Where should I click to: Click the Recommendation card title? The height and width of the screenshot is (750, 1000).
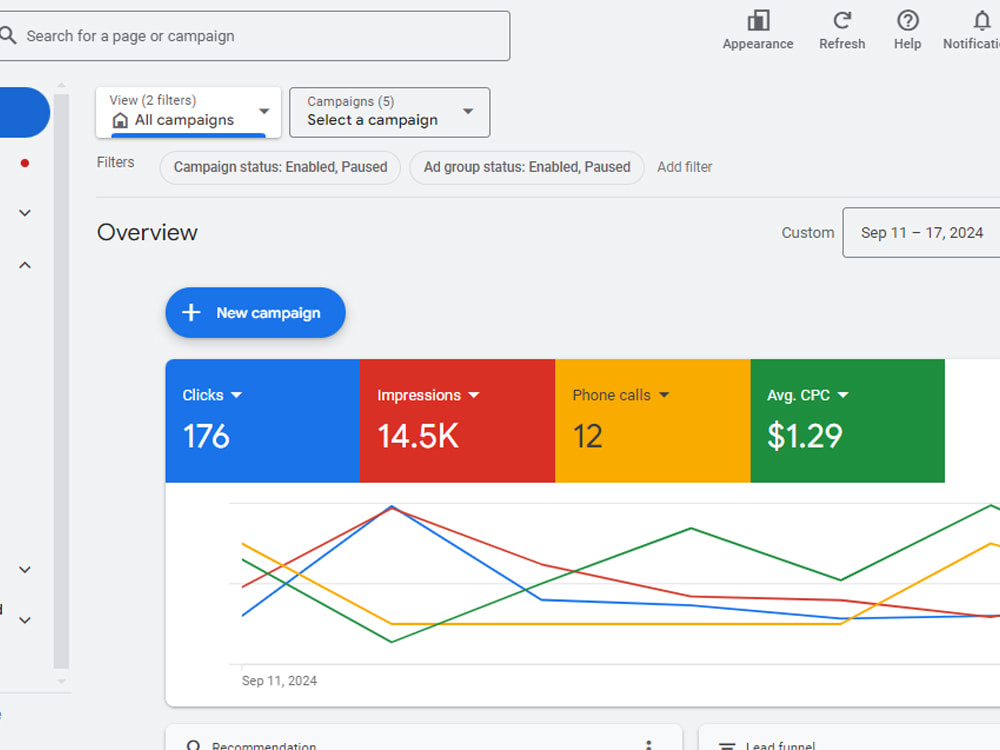coord(264,745)
